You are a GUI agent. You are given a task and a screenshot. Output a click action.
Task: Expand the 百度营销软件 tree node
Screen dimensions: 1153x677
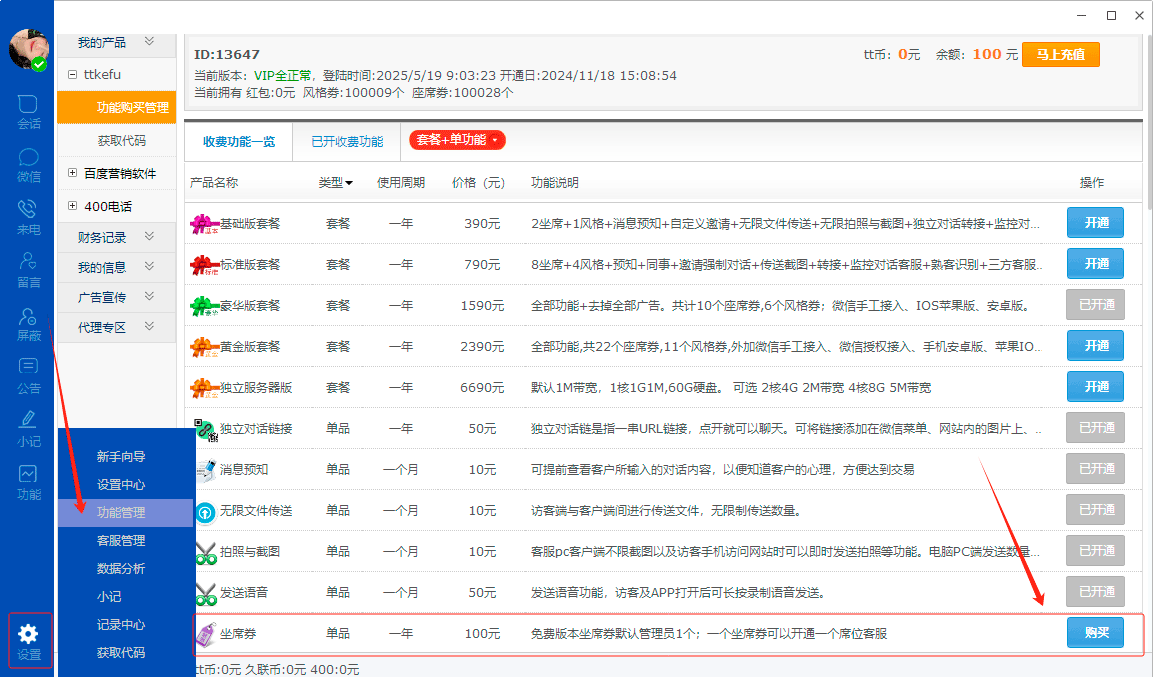(72, 173)
